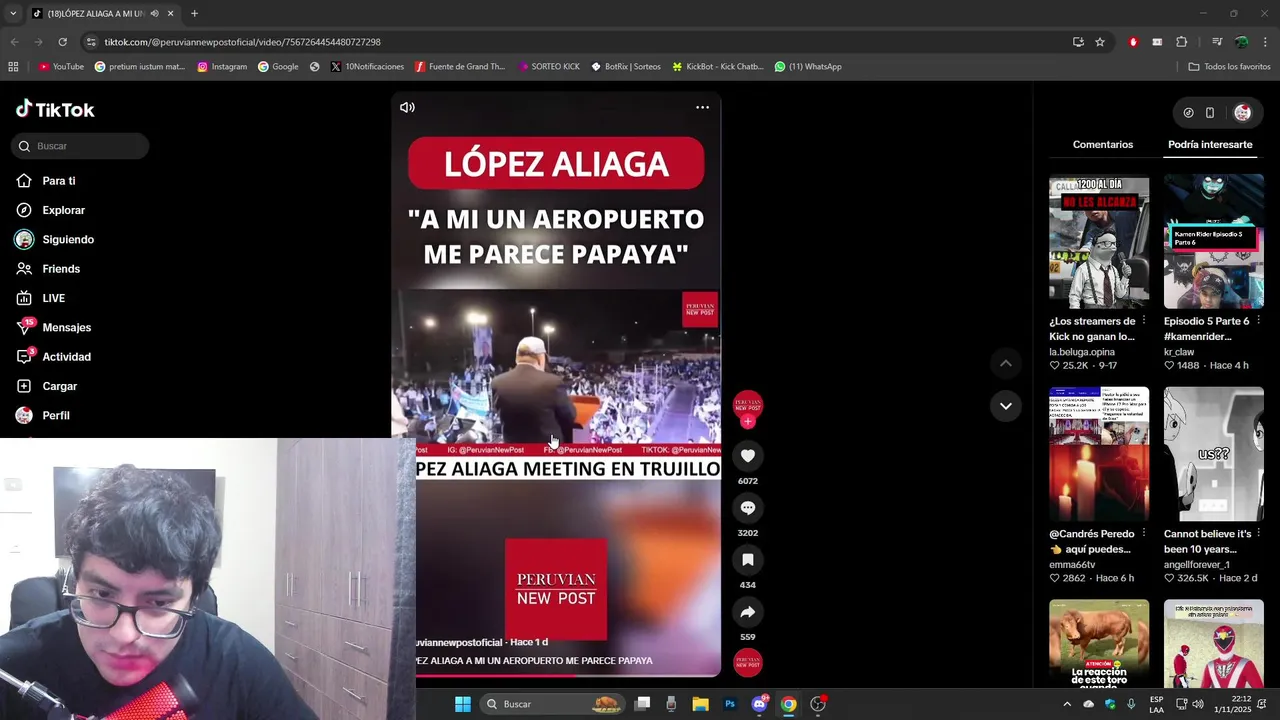Open the Windows Start menu
The image size is (1280, 720).
463,704
